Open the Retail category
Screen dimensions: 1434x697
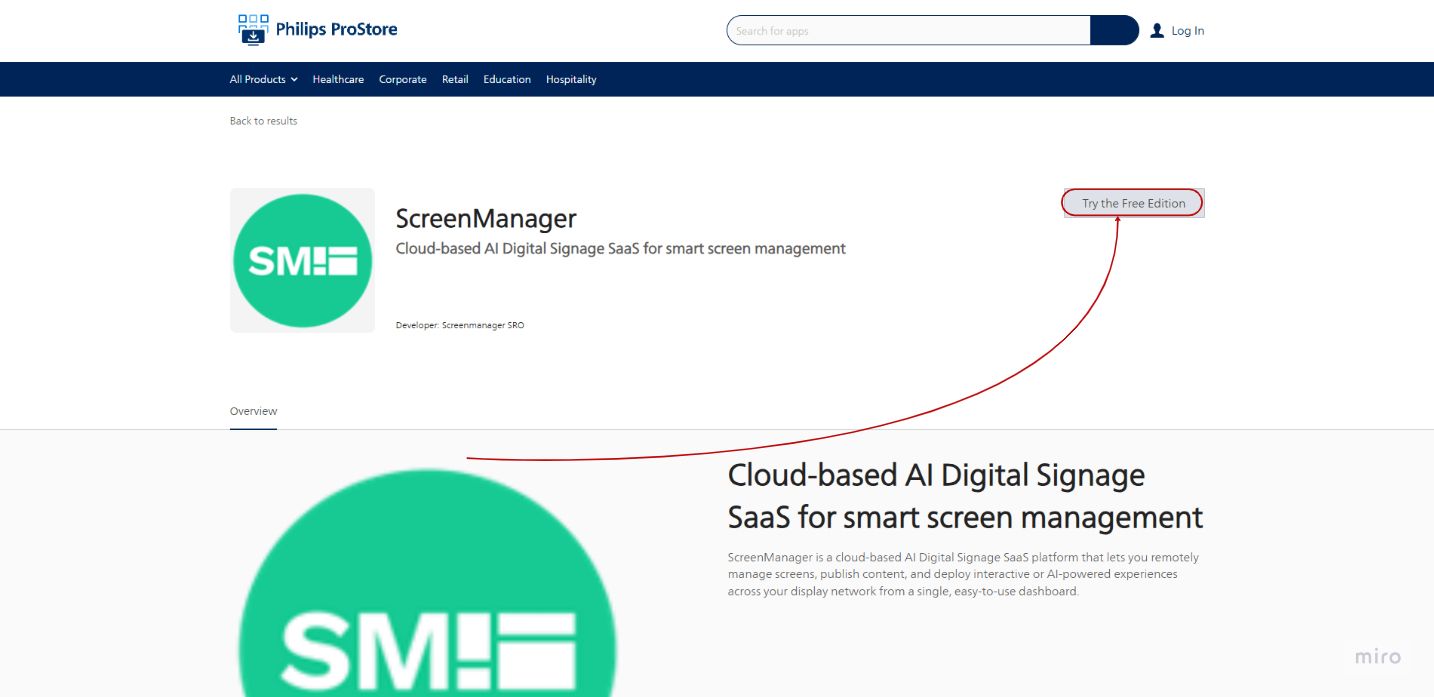(455, 79)
